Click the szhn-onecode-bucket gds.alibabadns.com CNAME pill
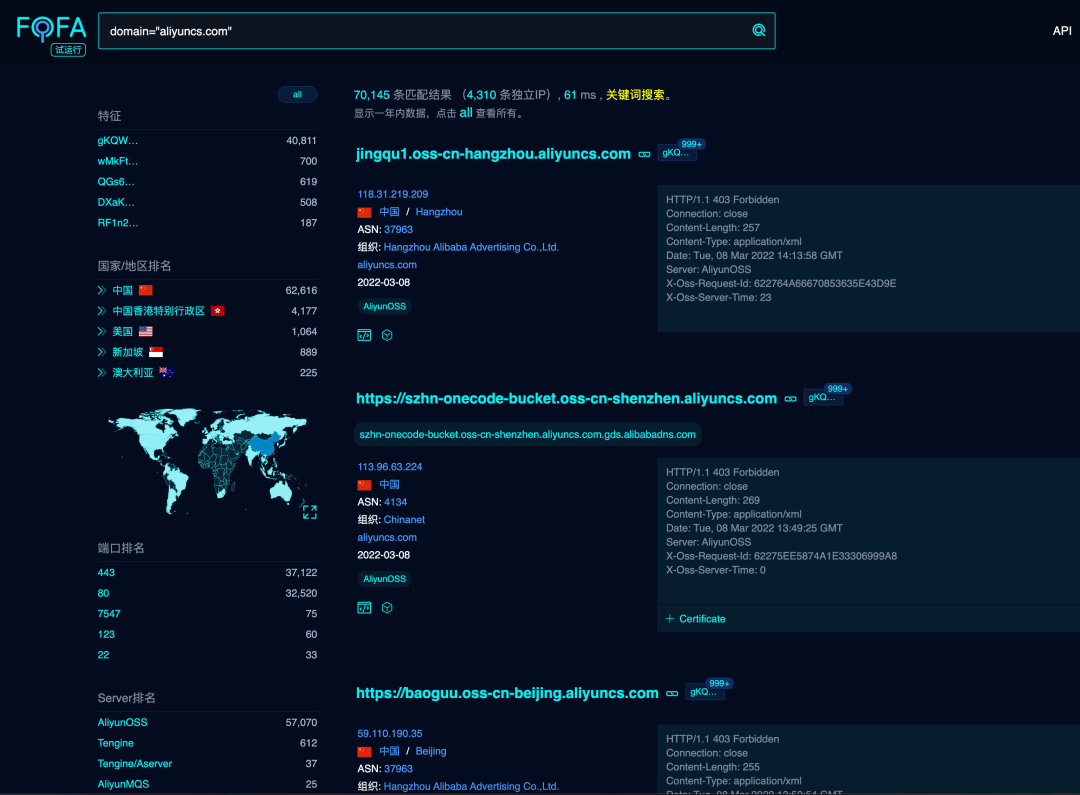Image resolution: width=1080 pixels, height=795 pixels. pyautogui.click(x=528, y=435)
